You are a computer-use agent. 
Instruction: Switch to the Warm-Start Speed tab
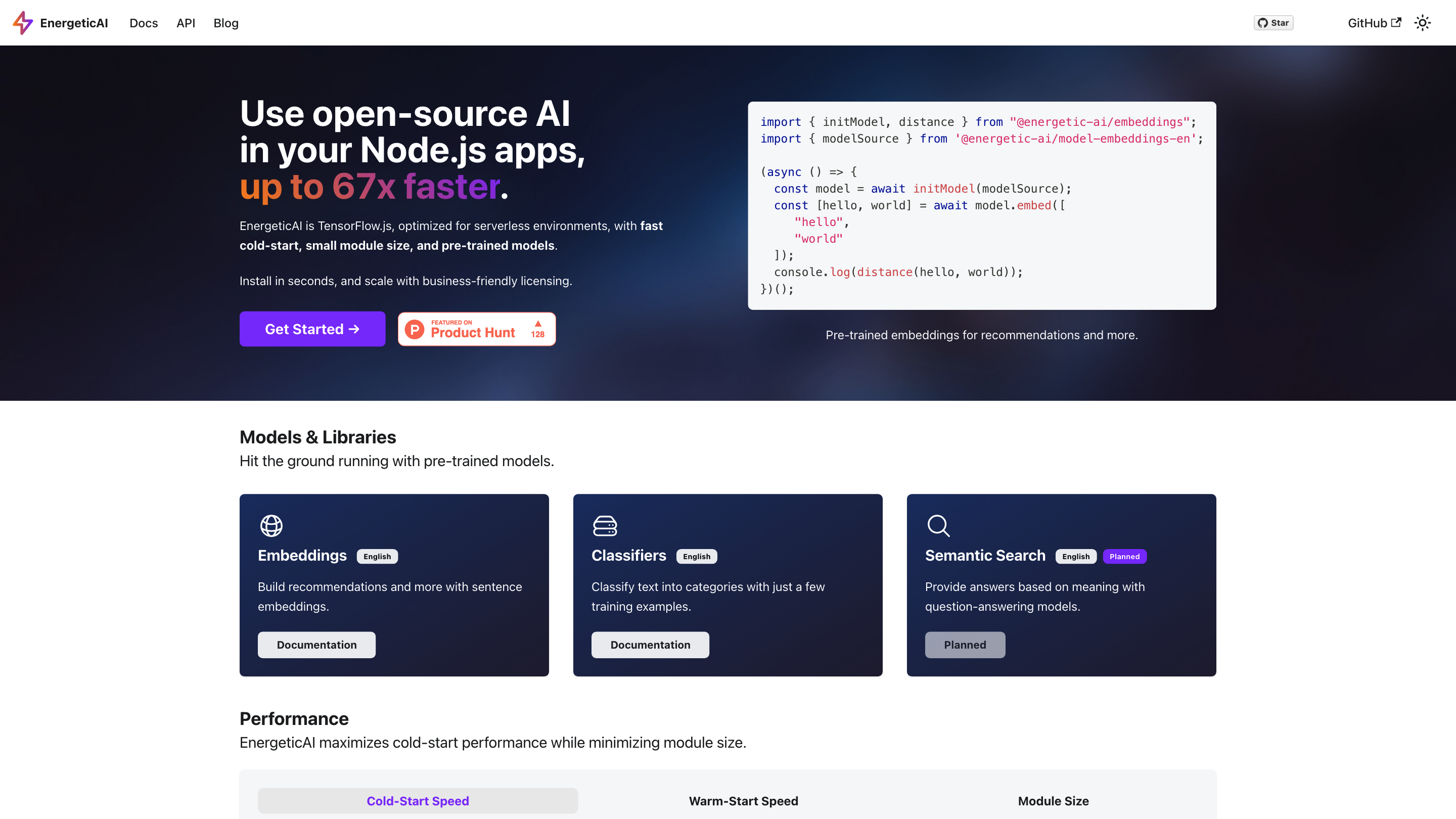point(743,800)
